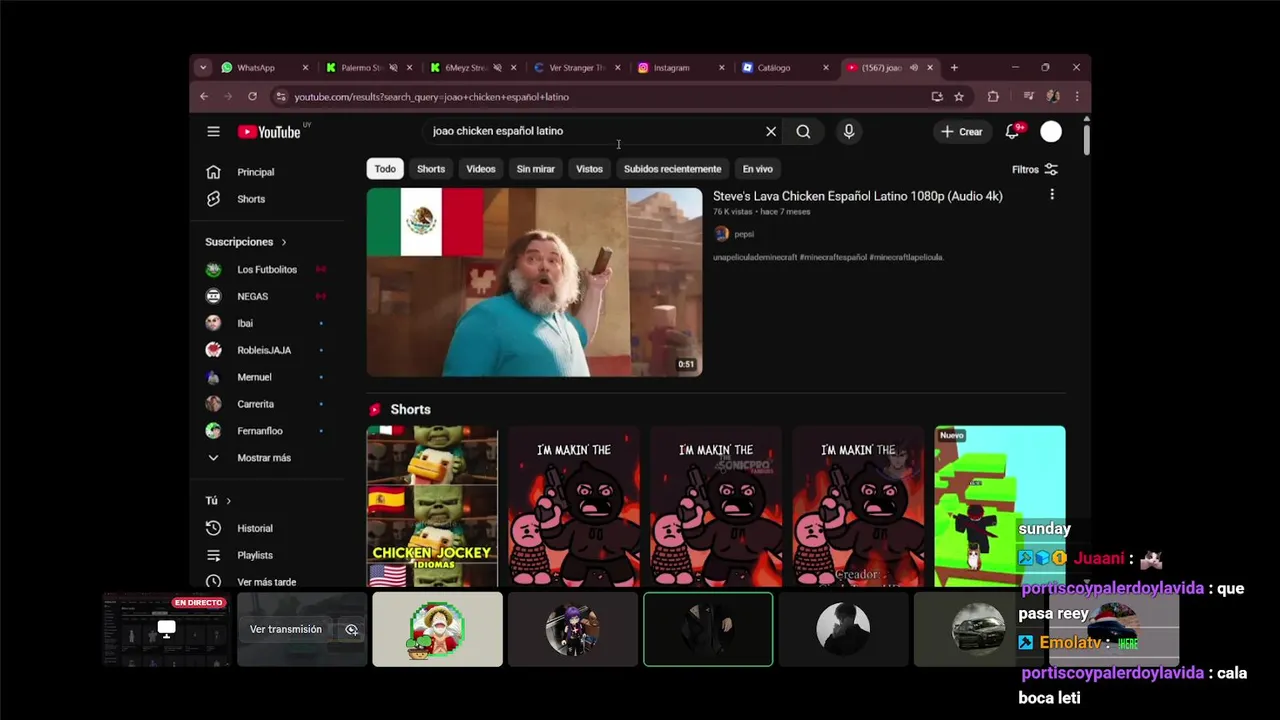Open a new browser tab with plus
The height and width of the screenshot is (720, 1280).
click(954, 67)
